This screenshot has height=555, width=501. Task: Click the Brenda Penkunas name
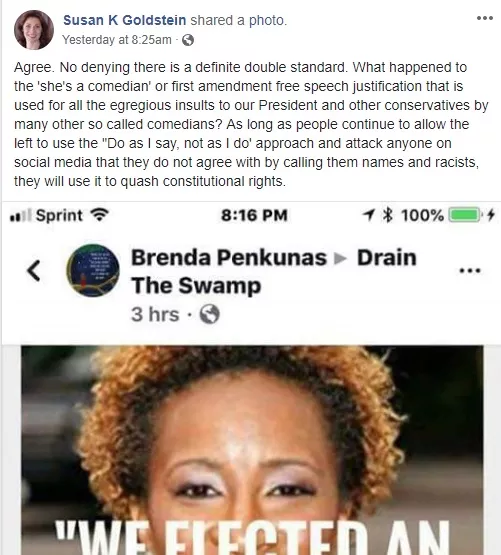229,257
